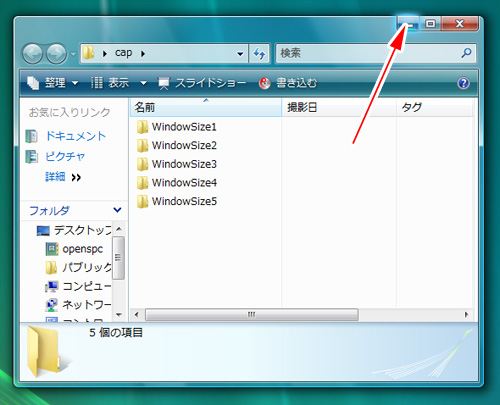Open the 整理 dropdown arrow
This screenshot has height=405, width=500.
pyautogui.click(x=75, y=83)
